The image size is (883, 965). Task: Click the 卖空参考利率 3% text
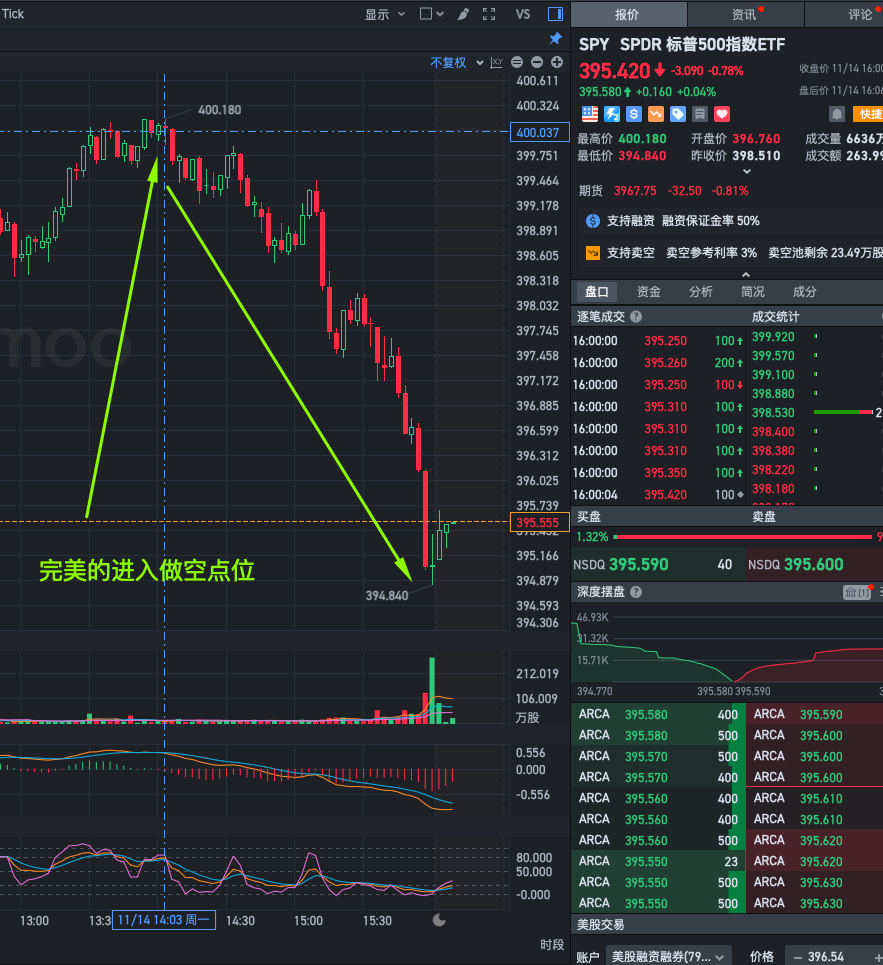[x=711, y=252]
